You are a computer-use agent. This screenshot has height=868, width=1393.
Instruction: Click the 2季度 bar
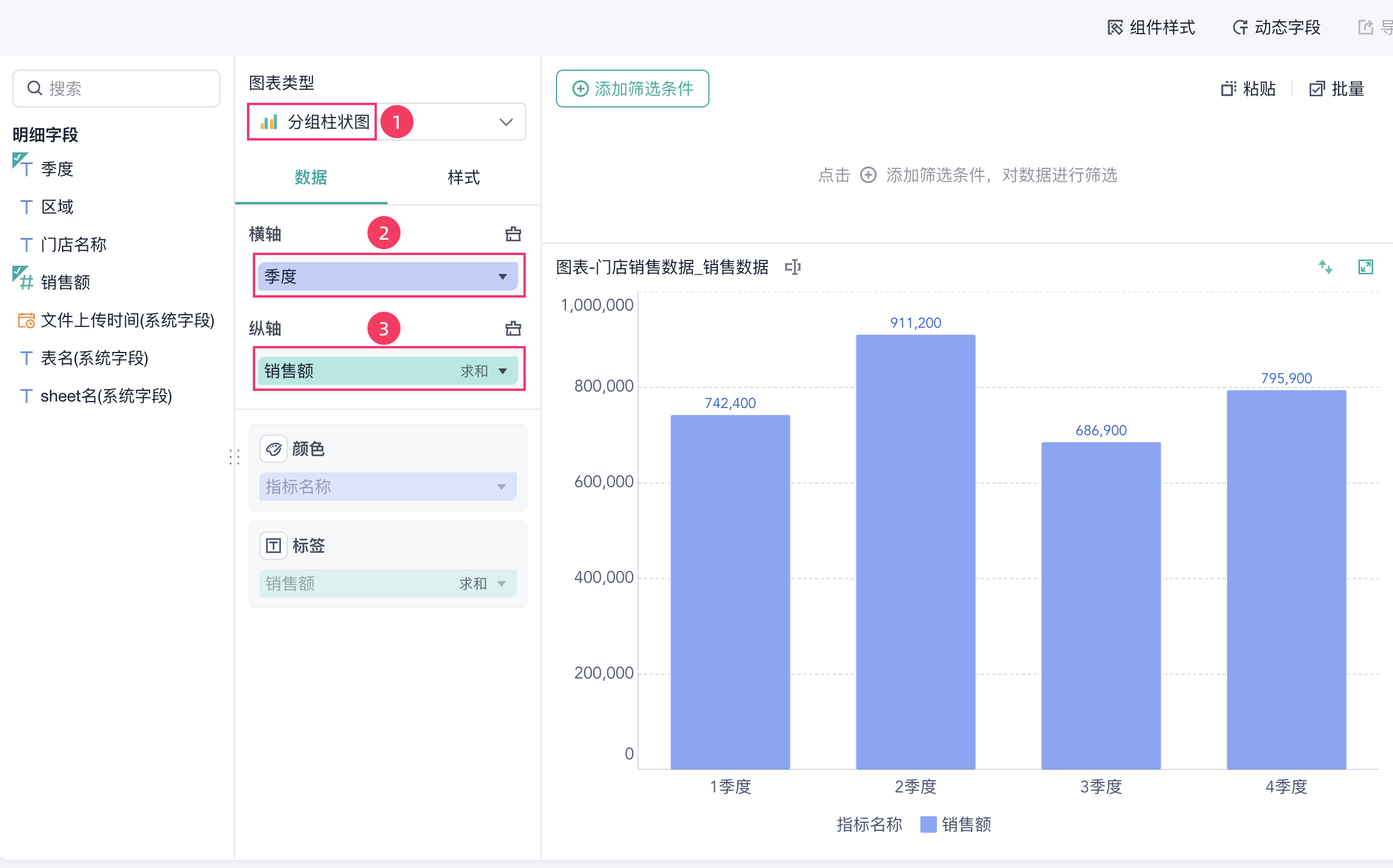pyautogui.click(x=916, y=552)
